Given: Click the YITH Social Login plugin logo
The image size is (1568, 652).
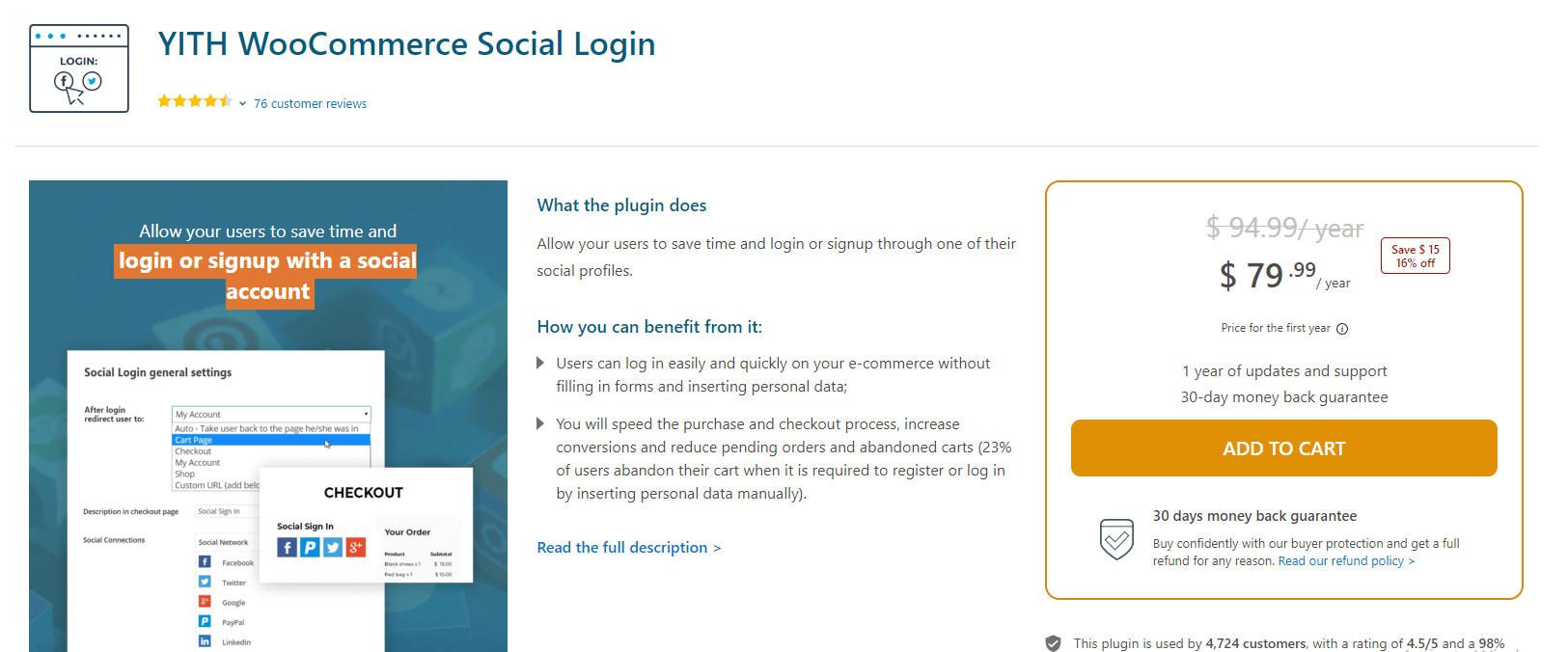Looking at the screenshot, I should click(x=79, y=68).
